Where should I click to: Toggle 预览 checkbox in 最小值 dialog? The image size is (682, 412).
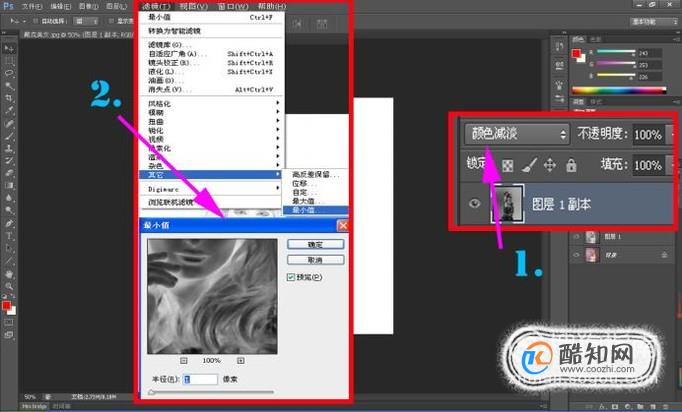coord(291,277)
